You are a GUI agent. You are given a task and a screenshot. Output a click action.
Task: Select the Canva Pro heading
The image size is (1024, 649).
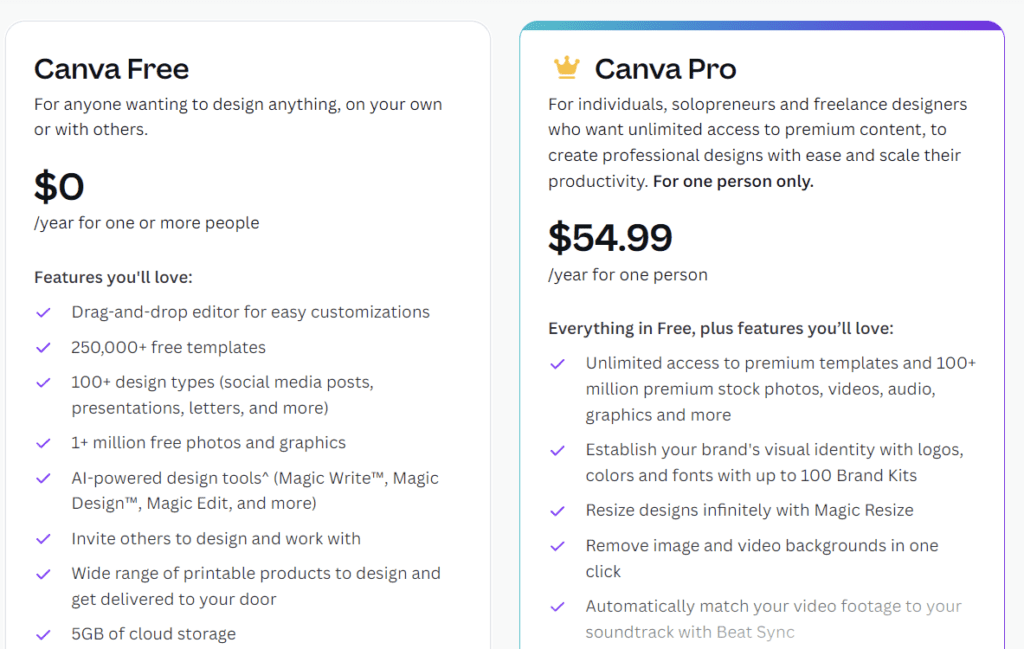point(665,69)
